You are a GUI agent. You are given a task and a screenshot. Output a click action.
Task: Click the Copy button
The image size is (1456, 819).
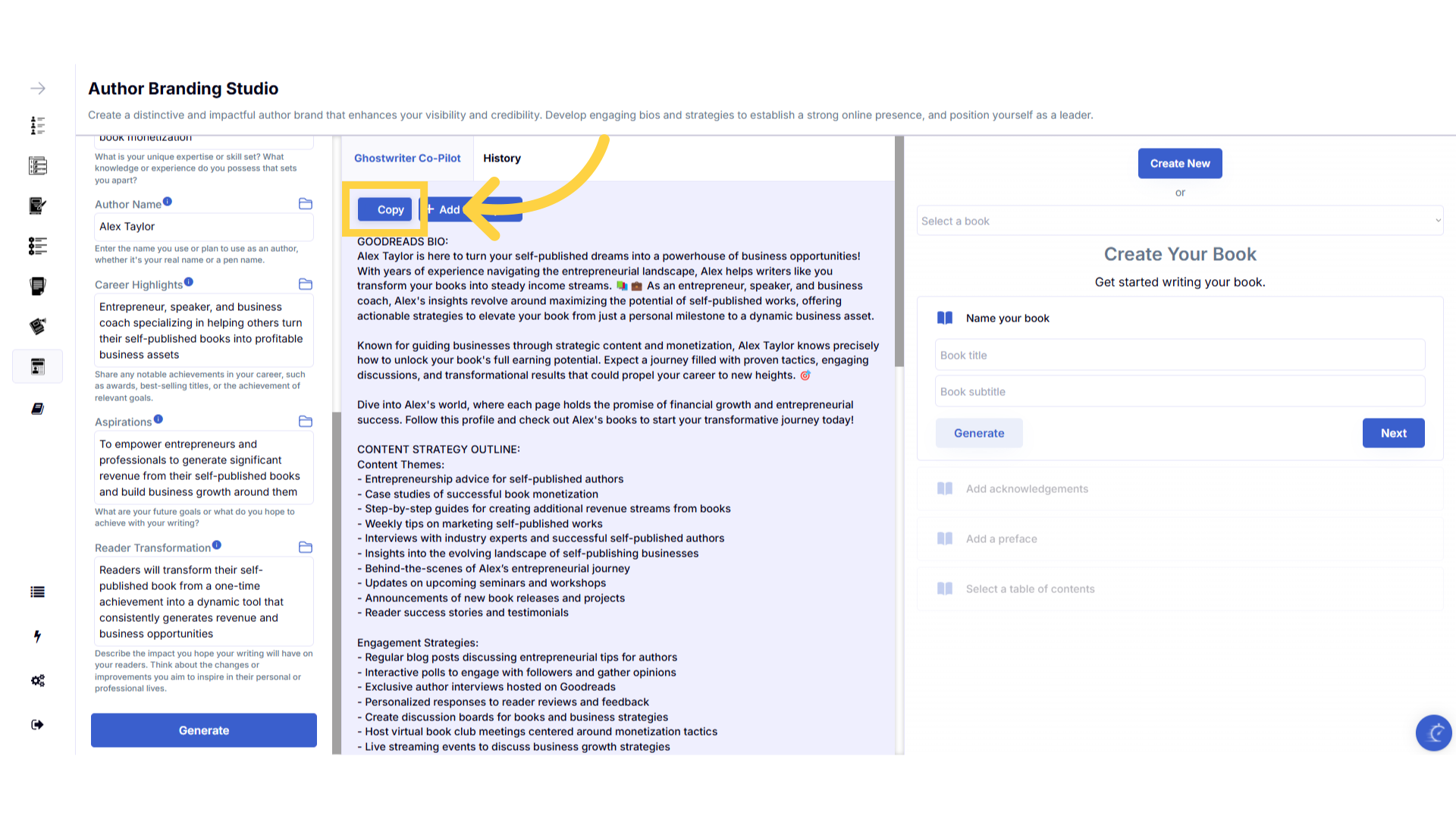[x=385, y=209]
